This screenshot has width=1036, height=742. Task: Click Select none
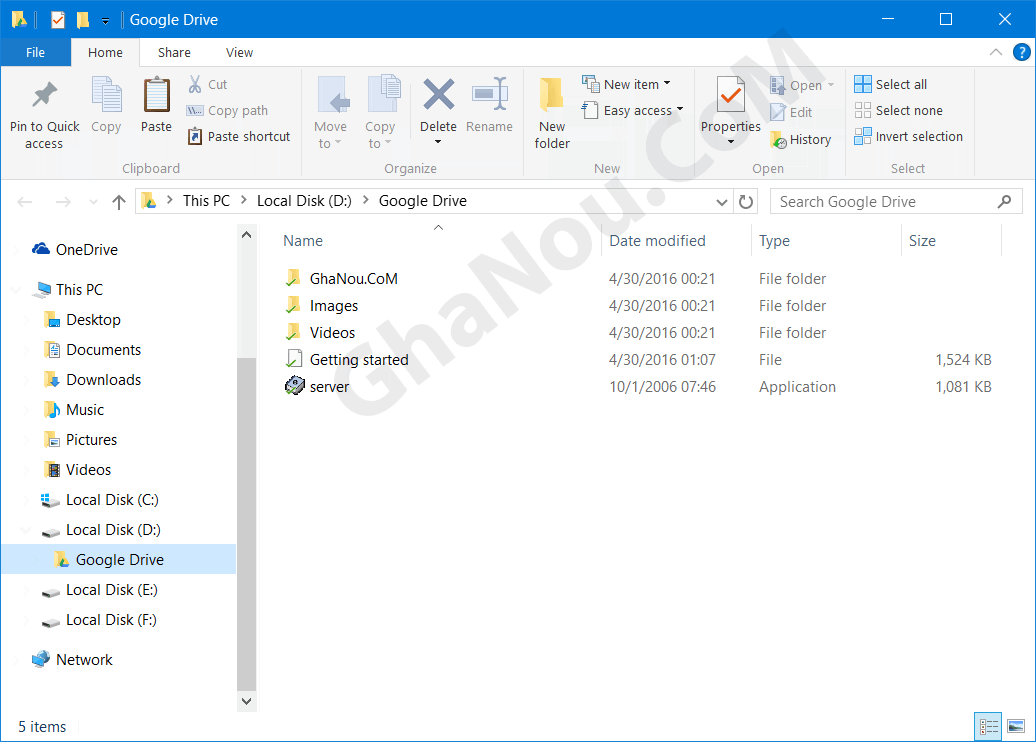tap(899, 110)
